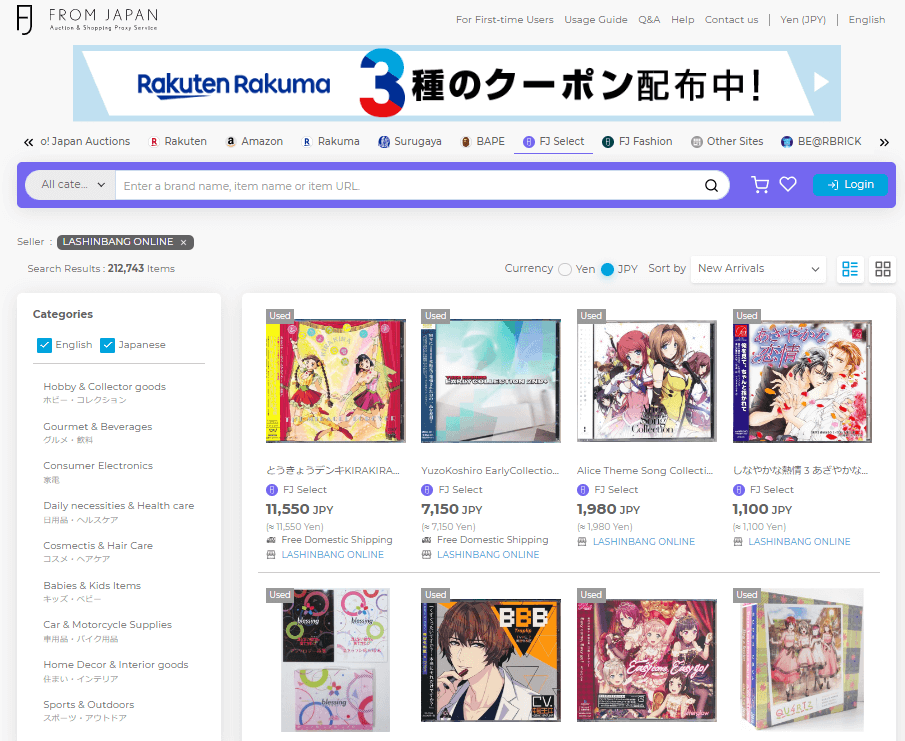Select Cosmectis & Hair Care category
This screenshot has width=905, height=741.
[98, 545]
